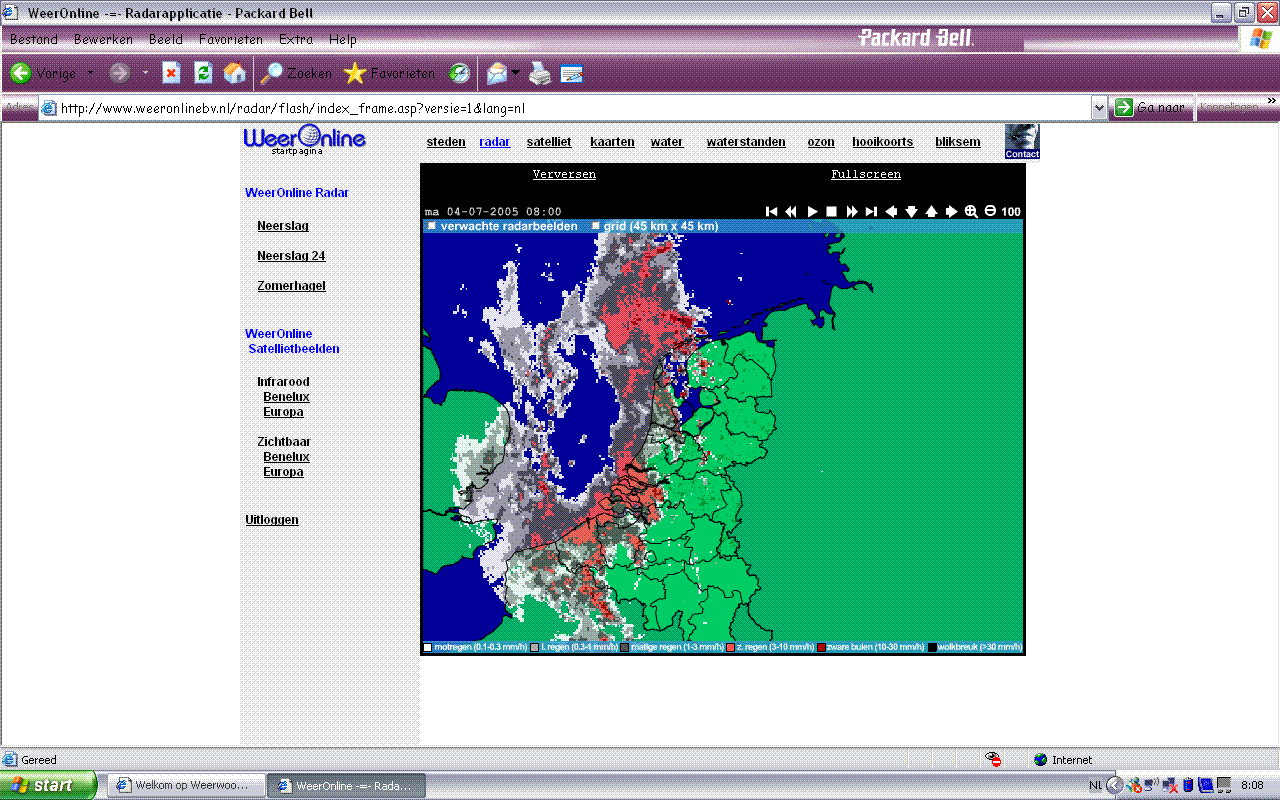Skip to last radar frame

tap(871, 211)
